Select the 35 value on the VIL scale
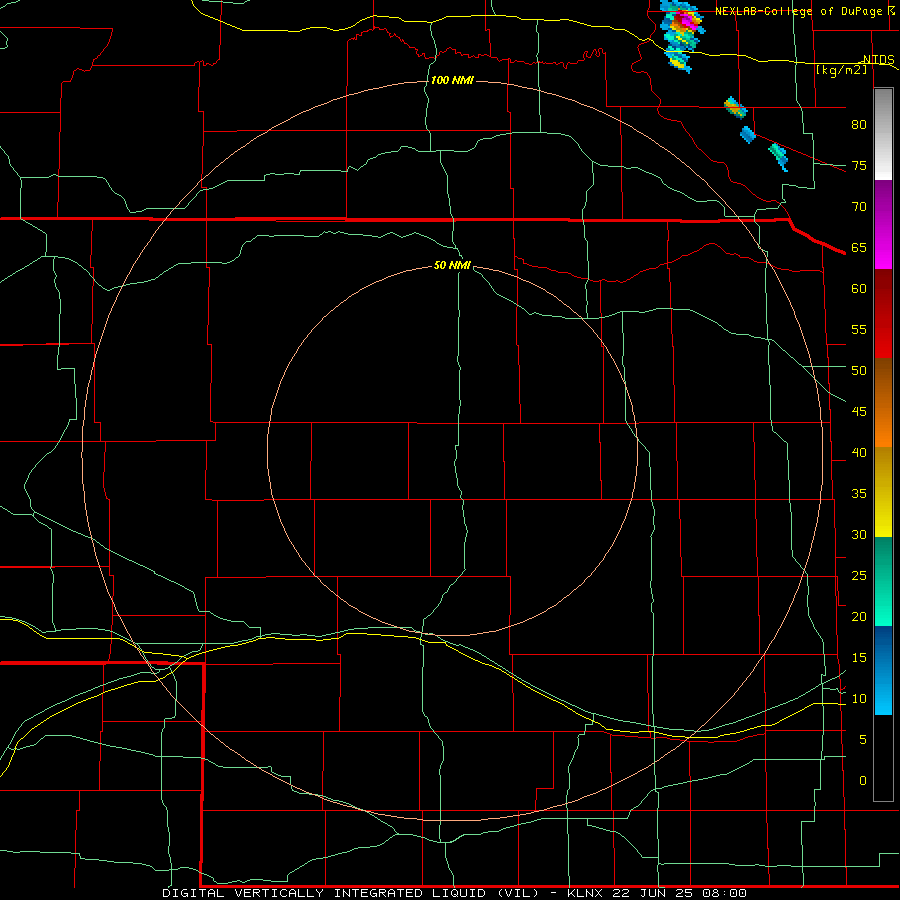Viewport: 900px width, 900px height. pyautogui.click(x=859, y=494)
